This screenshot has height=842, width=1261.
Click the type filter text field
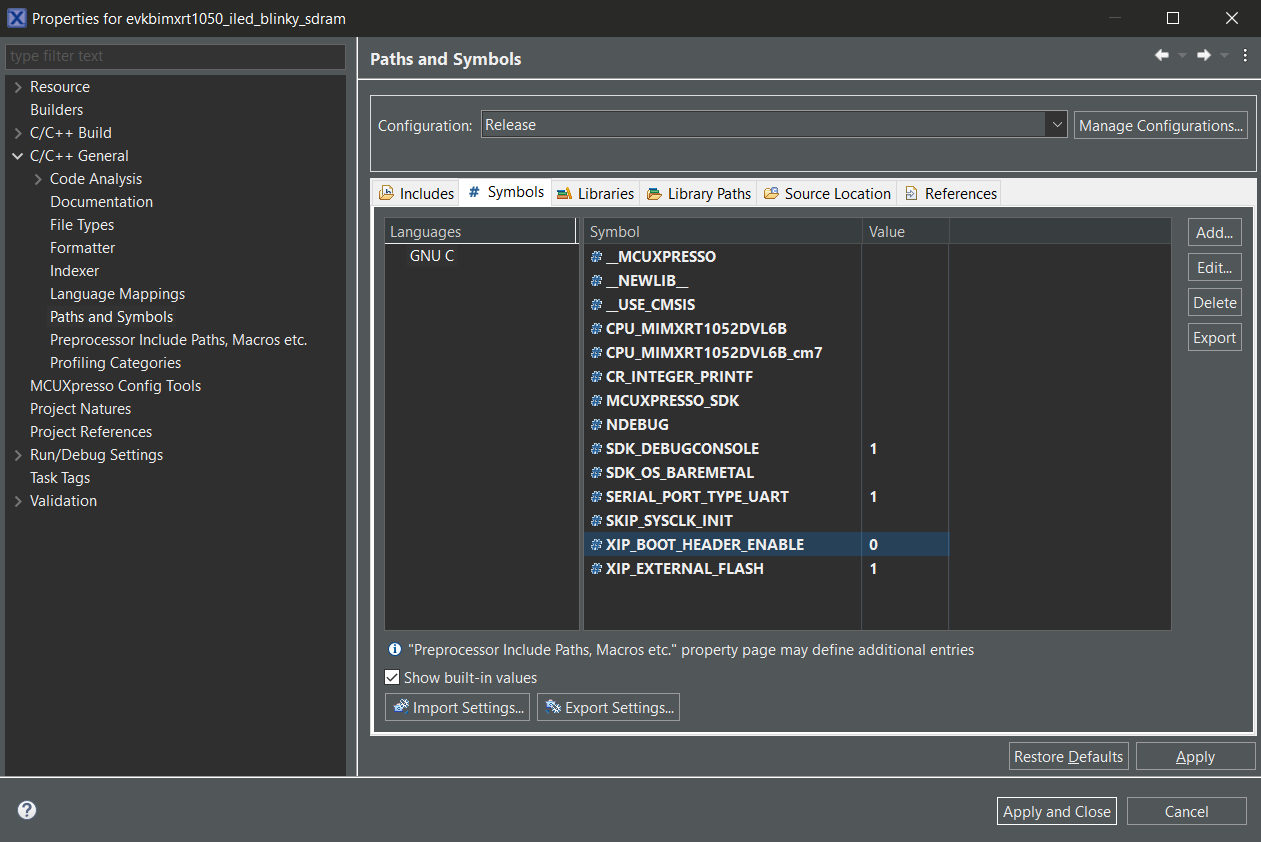[x=176, y=57]
